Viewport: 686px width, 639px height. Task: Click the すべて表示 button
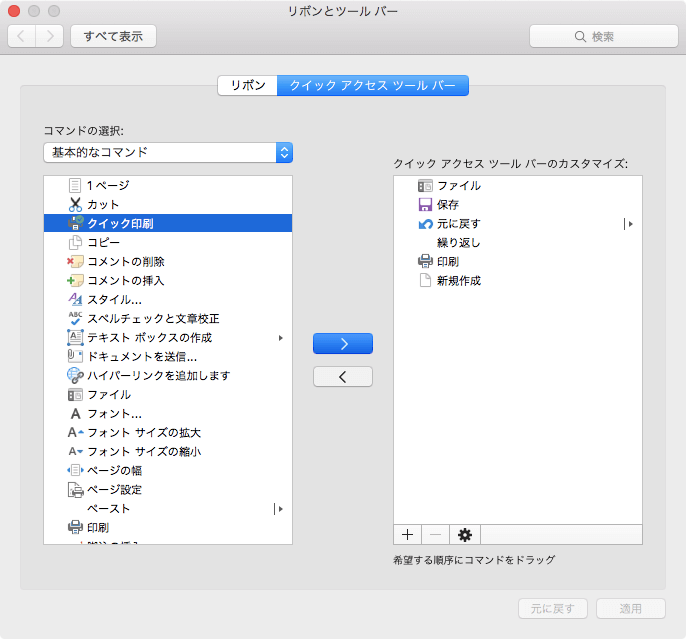coord(113,36)
